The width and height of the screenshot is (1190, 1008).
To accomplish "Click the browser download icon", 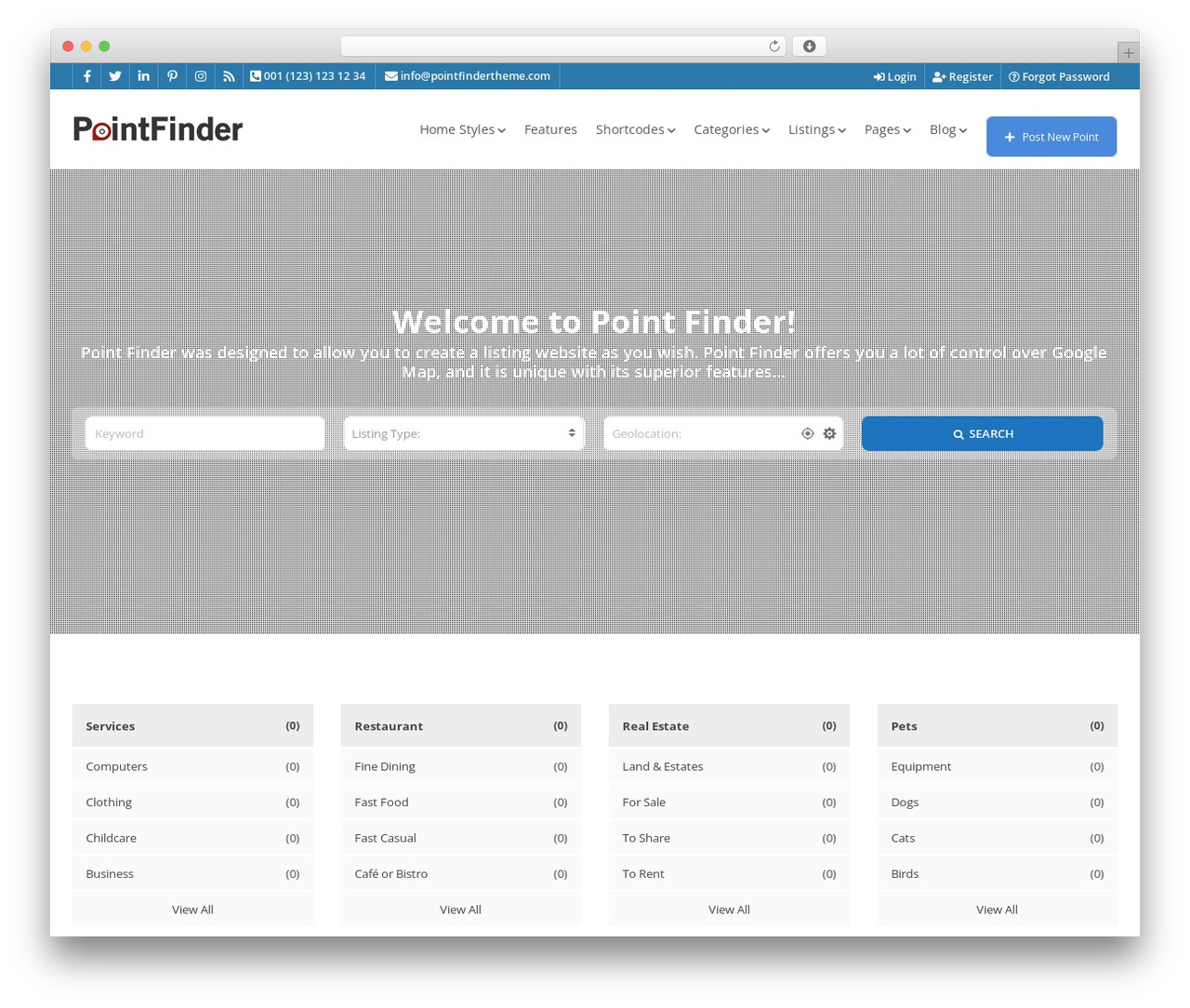I will point(810,46).
